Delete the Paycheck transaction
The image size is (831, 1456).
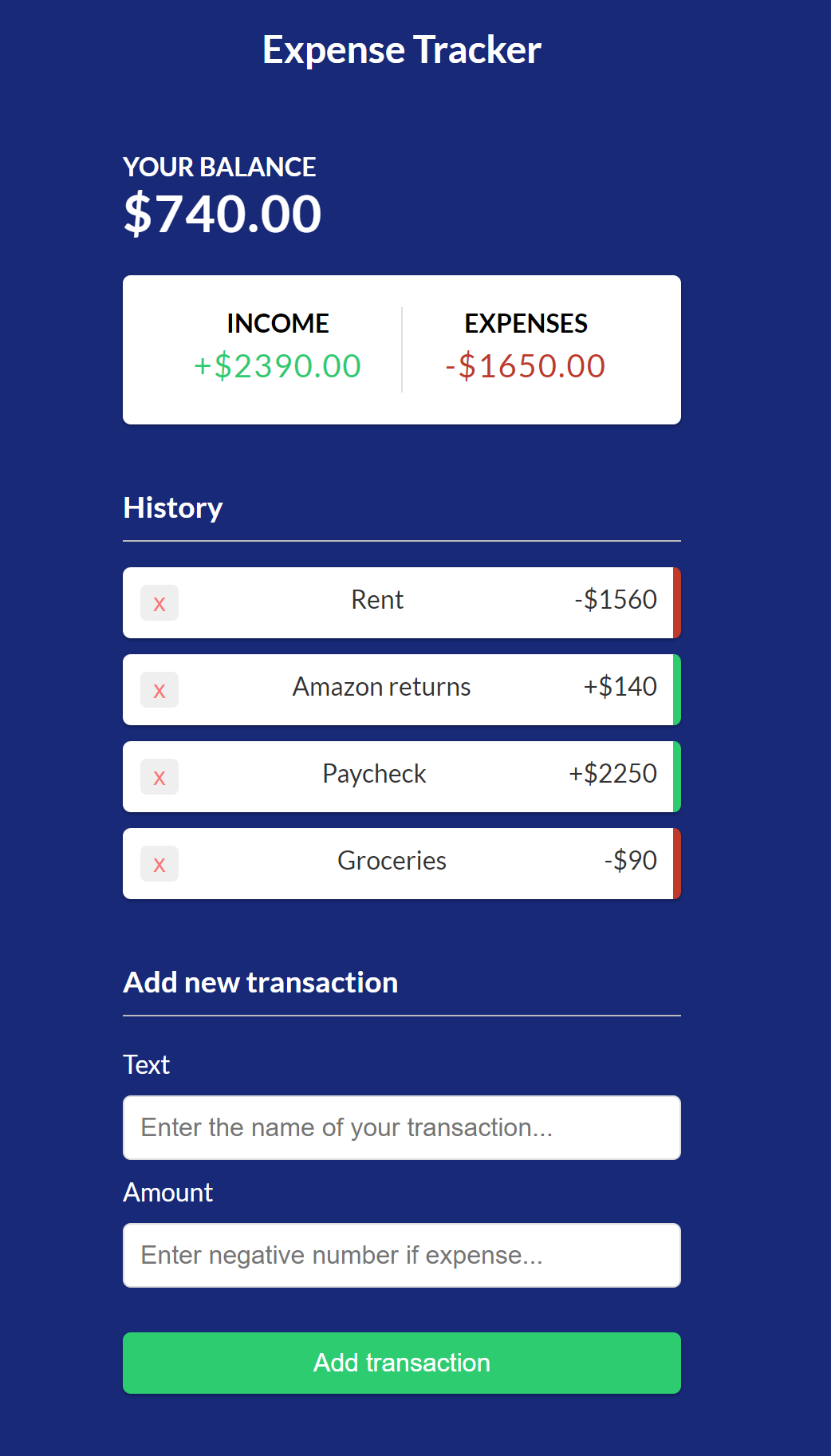[159, 776]
